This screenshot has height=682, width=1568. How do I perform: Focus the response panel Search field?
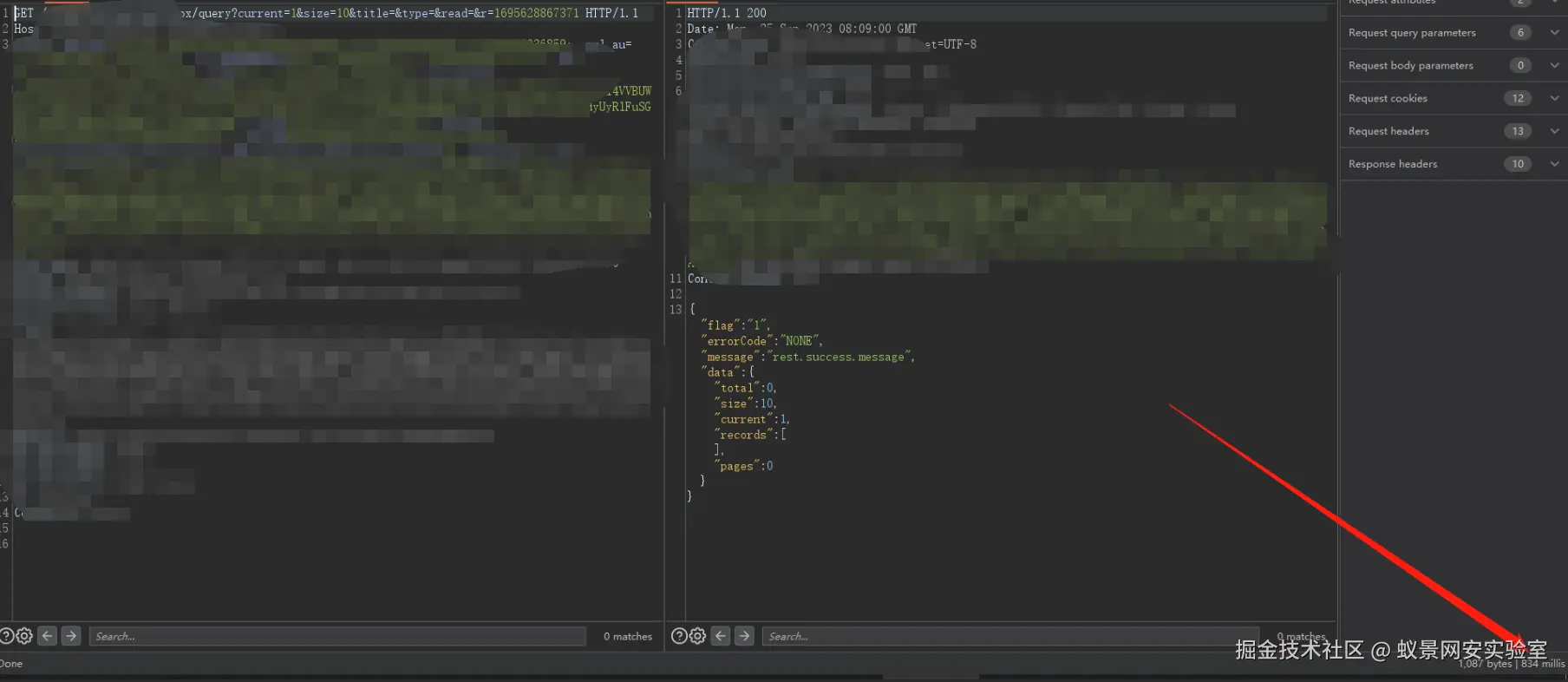tap(1010, 636)
